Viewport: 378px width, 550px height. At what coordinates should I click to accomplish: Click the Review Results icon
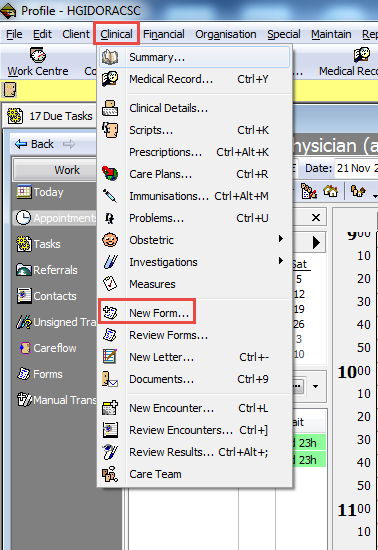(x=110, y=452)
